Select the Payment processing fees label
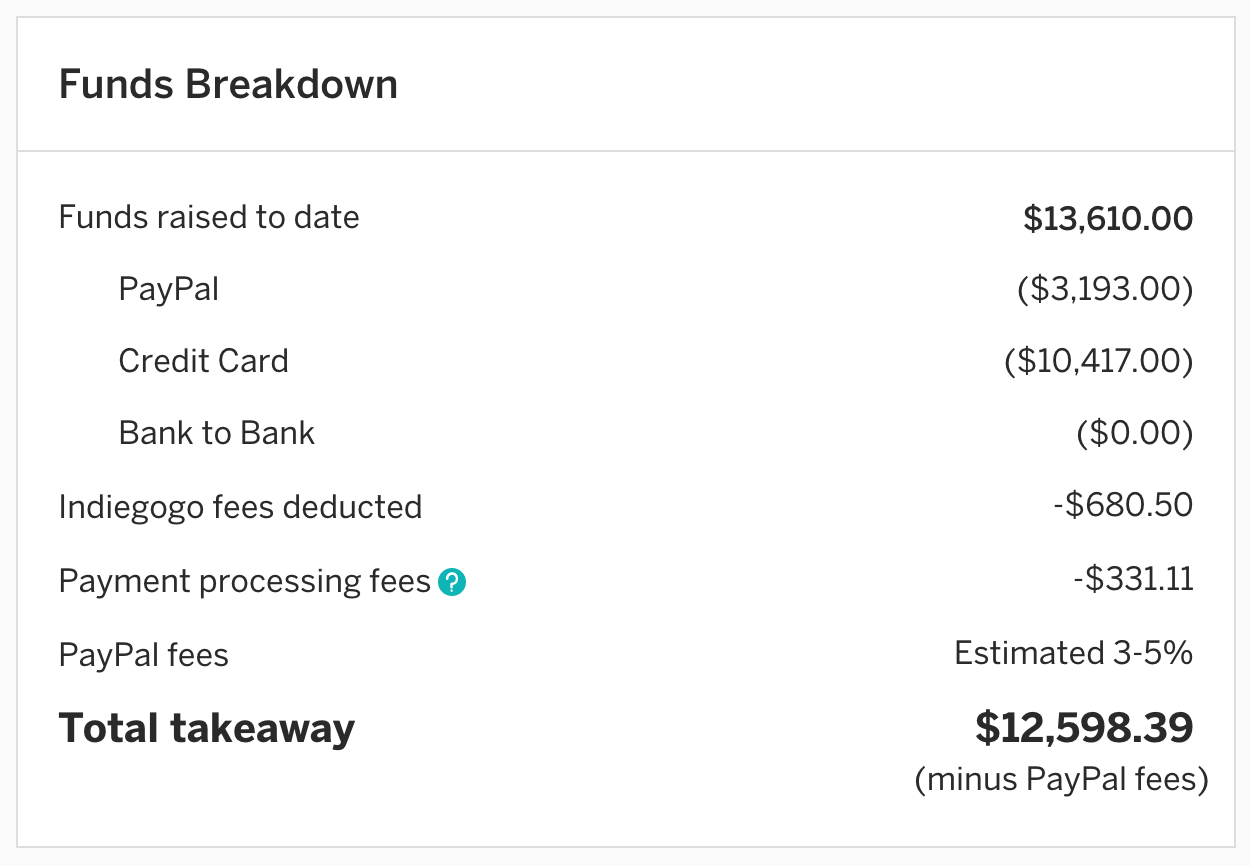Image resolution: width=1250 pixels, height=866 pixels. (244, 581)
